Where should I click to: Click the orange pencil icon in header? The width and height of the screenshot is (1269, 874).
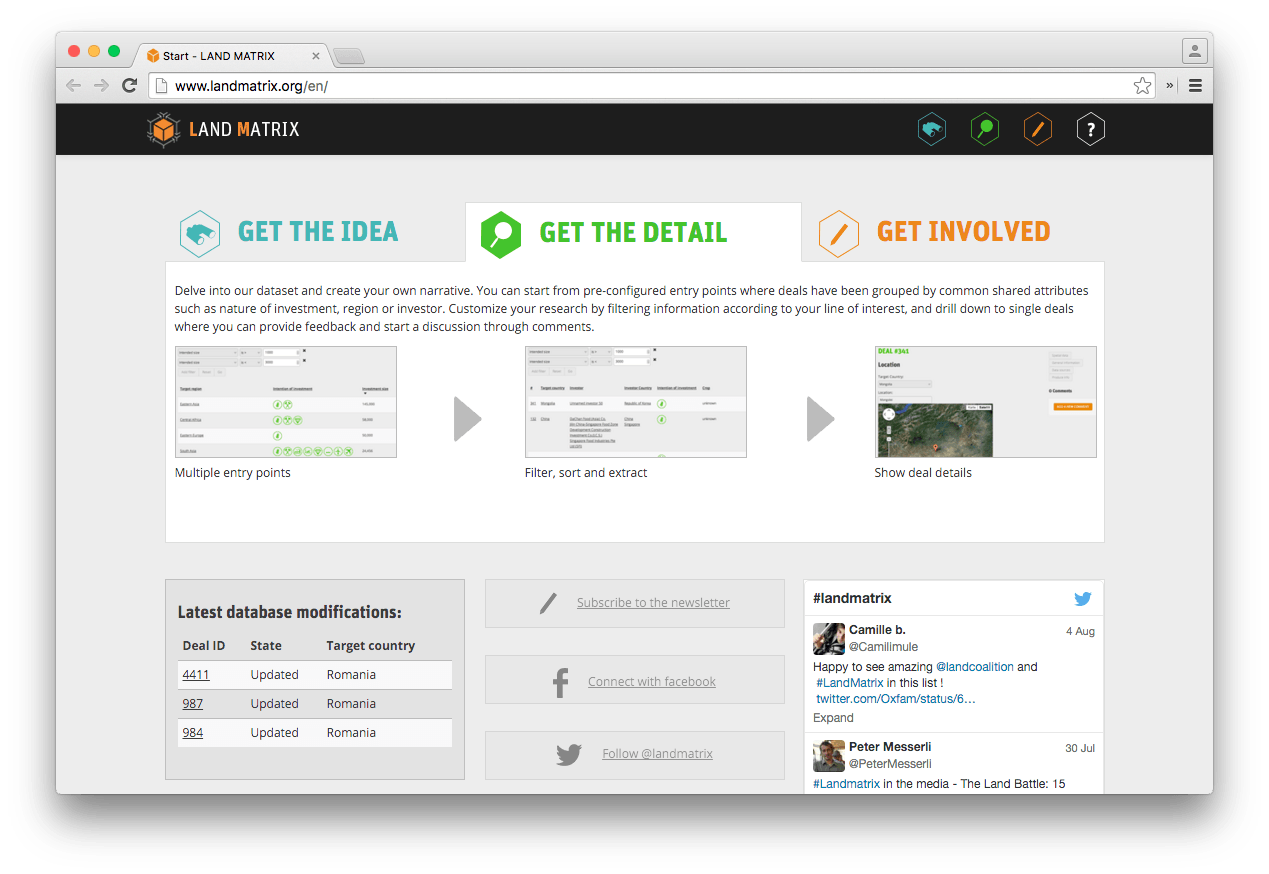click(1038, 129)
